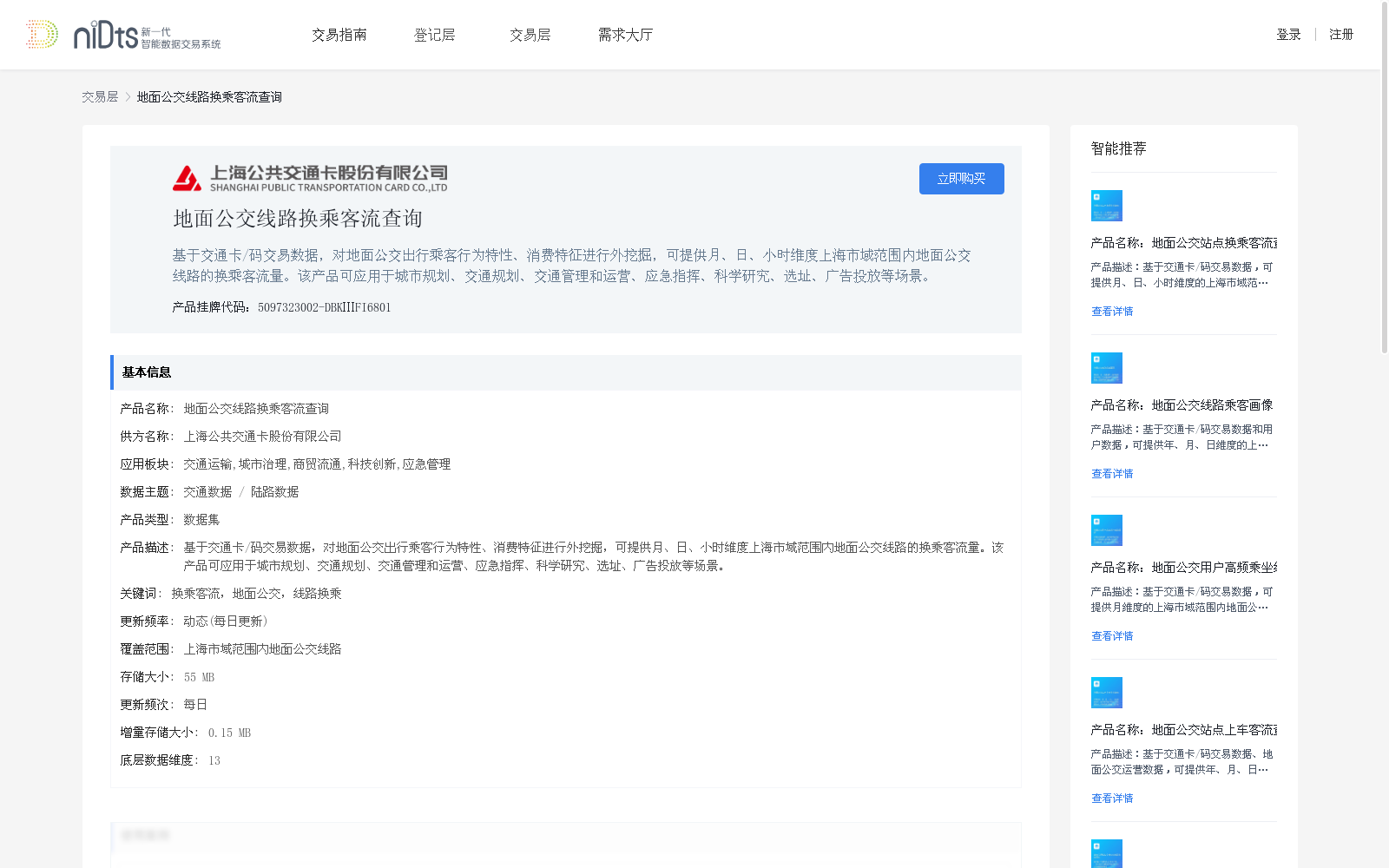Open thumbnail of 地面公交线路乘客画像 product
The height and width of the screenshot is (868, 1389).
point(1107,368)
